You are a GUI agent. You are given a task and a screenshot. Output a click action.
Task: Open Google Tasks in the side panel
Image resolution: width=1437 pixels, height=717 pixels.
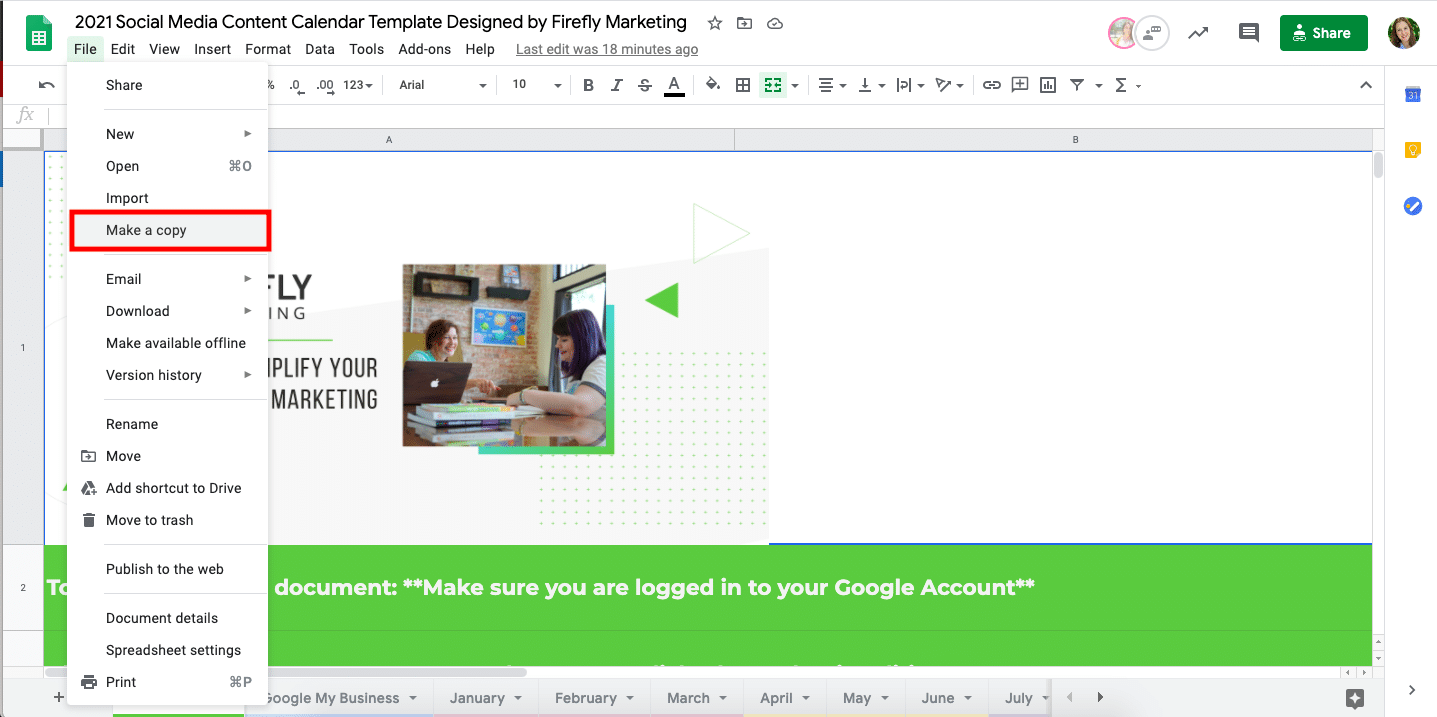pyautogui.click(x=1413, y=206)
